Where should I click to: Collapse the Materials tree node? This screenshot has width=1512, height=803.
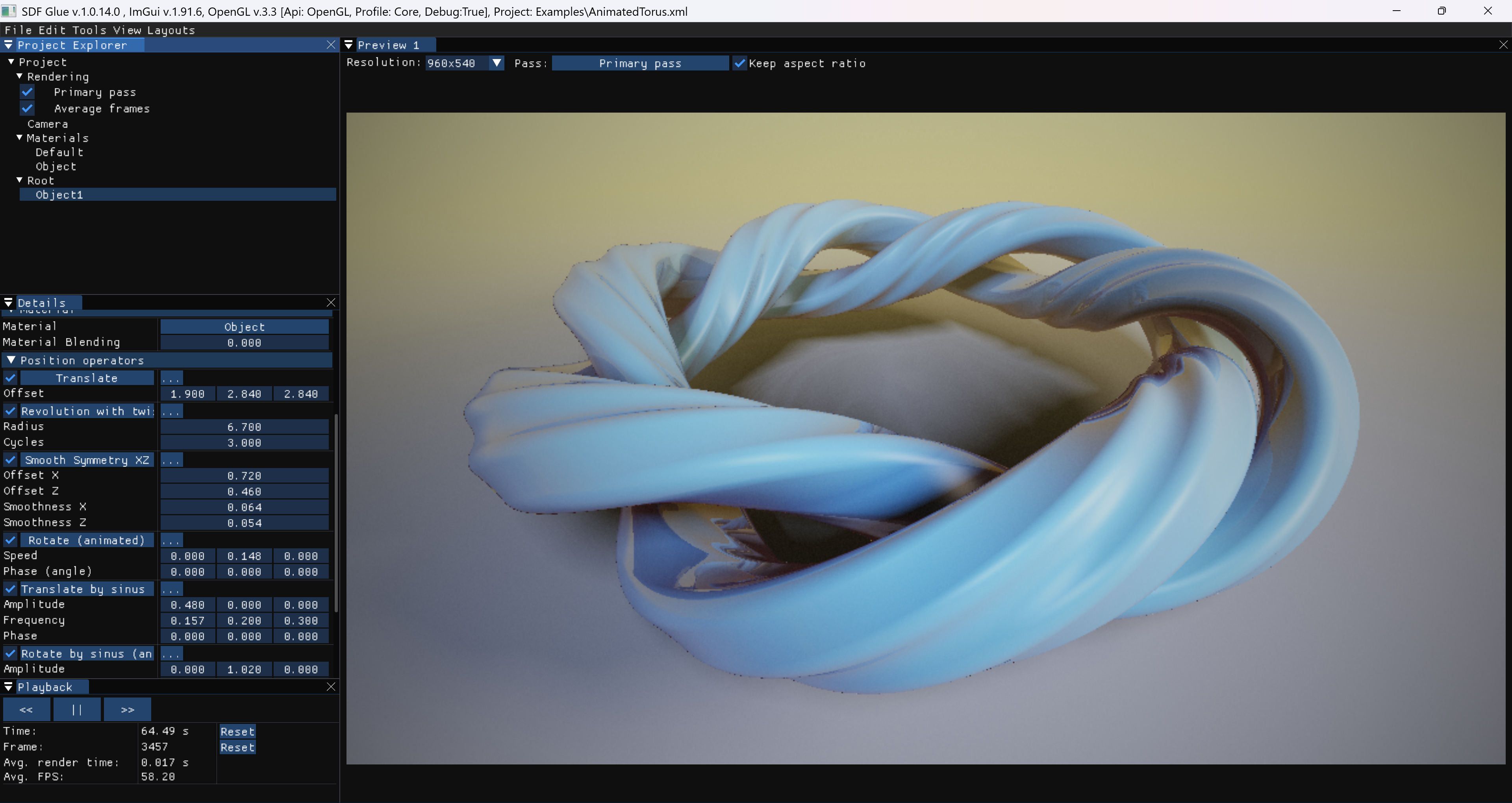click(x=19, y=137)
